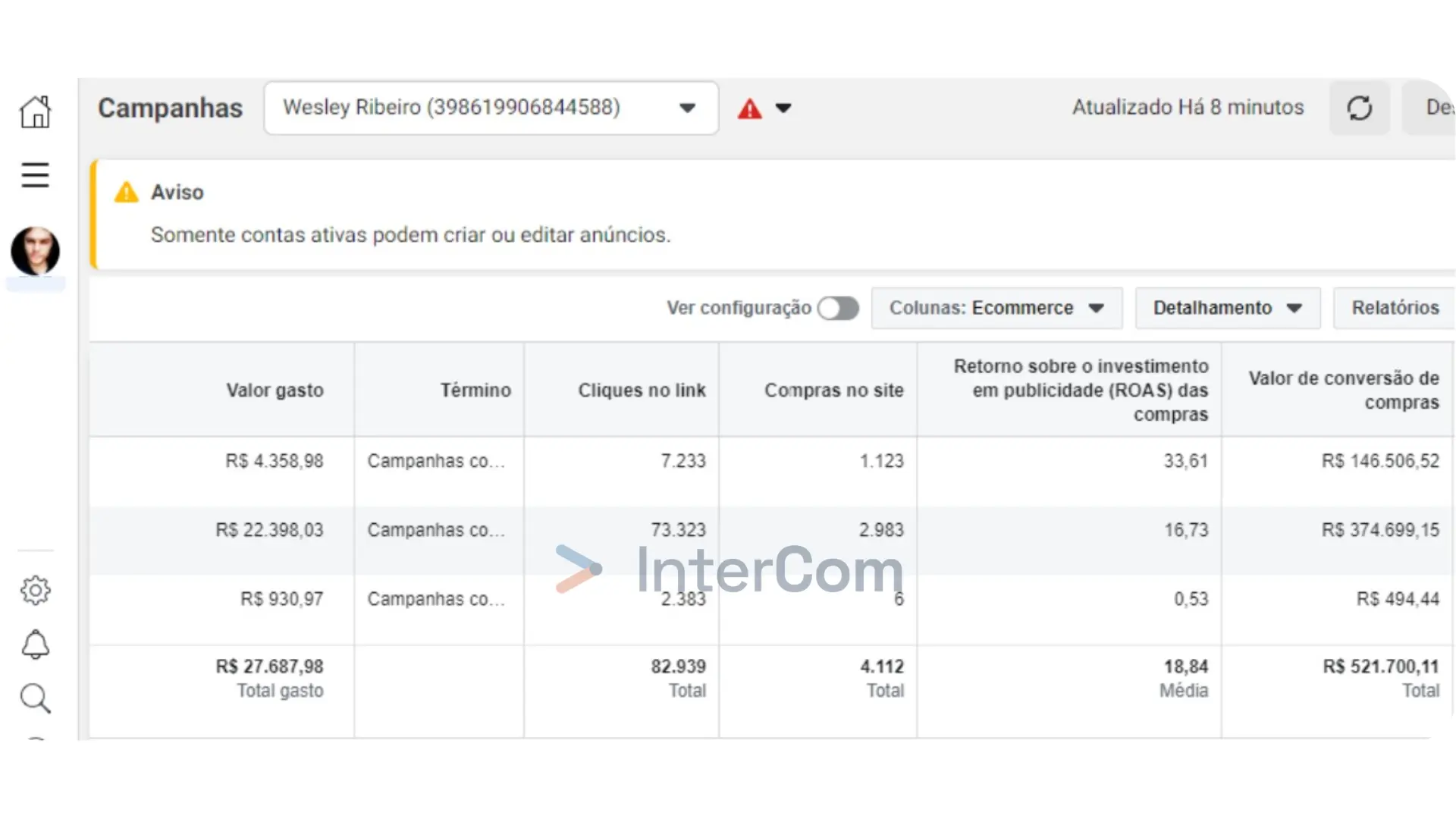This screenshot has width=1456, height=819.
Task: Open the Detalhamento dropdown
Action: click(x=1228, y=308)
